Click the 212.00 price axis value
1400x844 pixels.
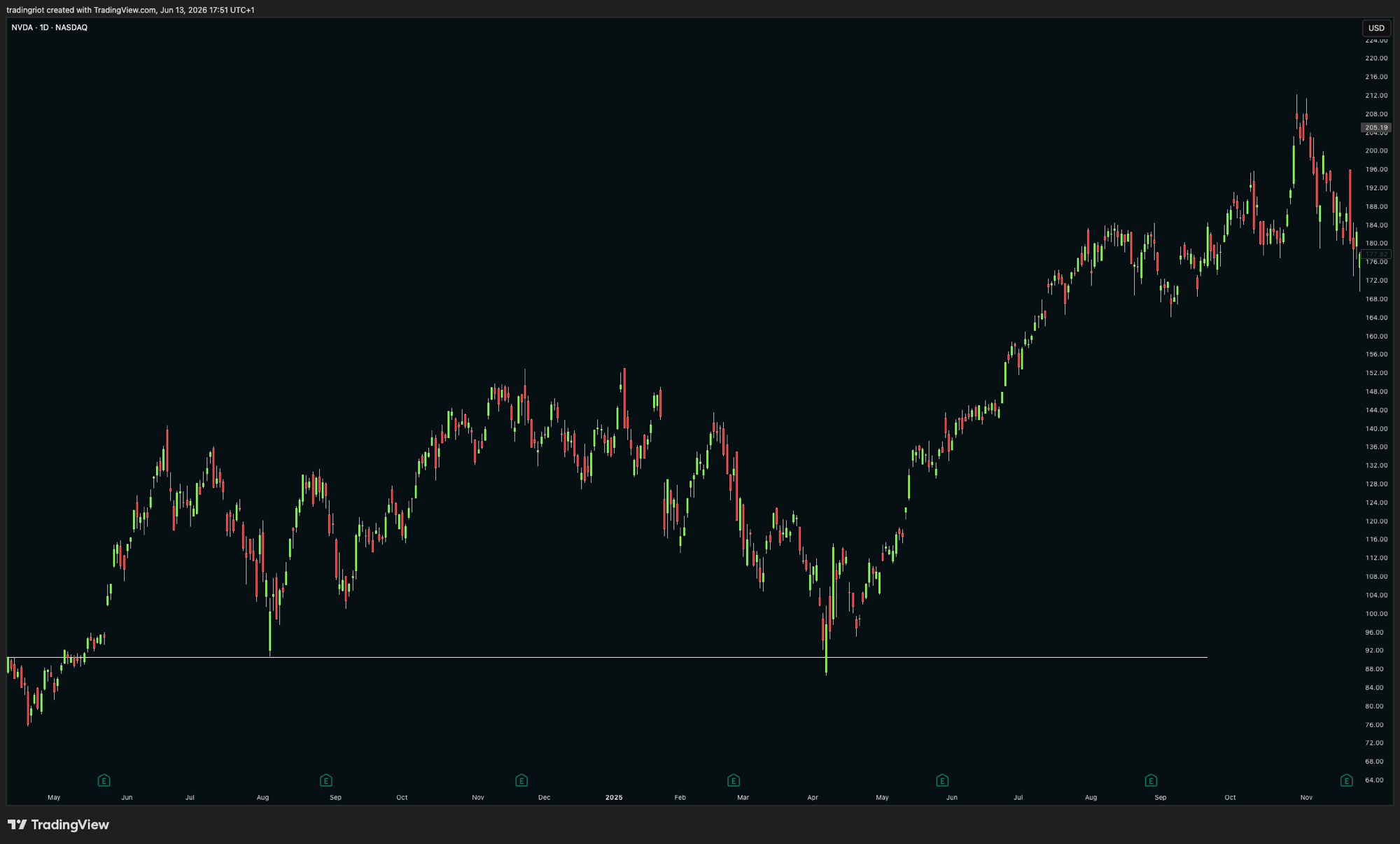1376,95
